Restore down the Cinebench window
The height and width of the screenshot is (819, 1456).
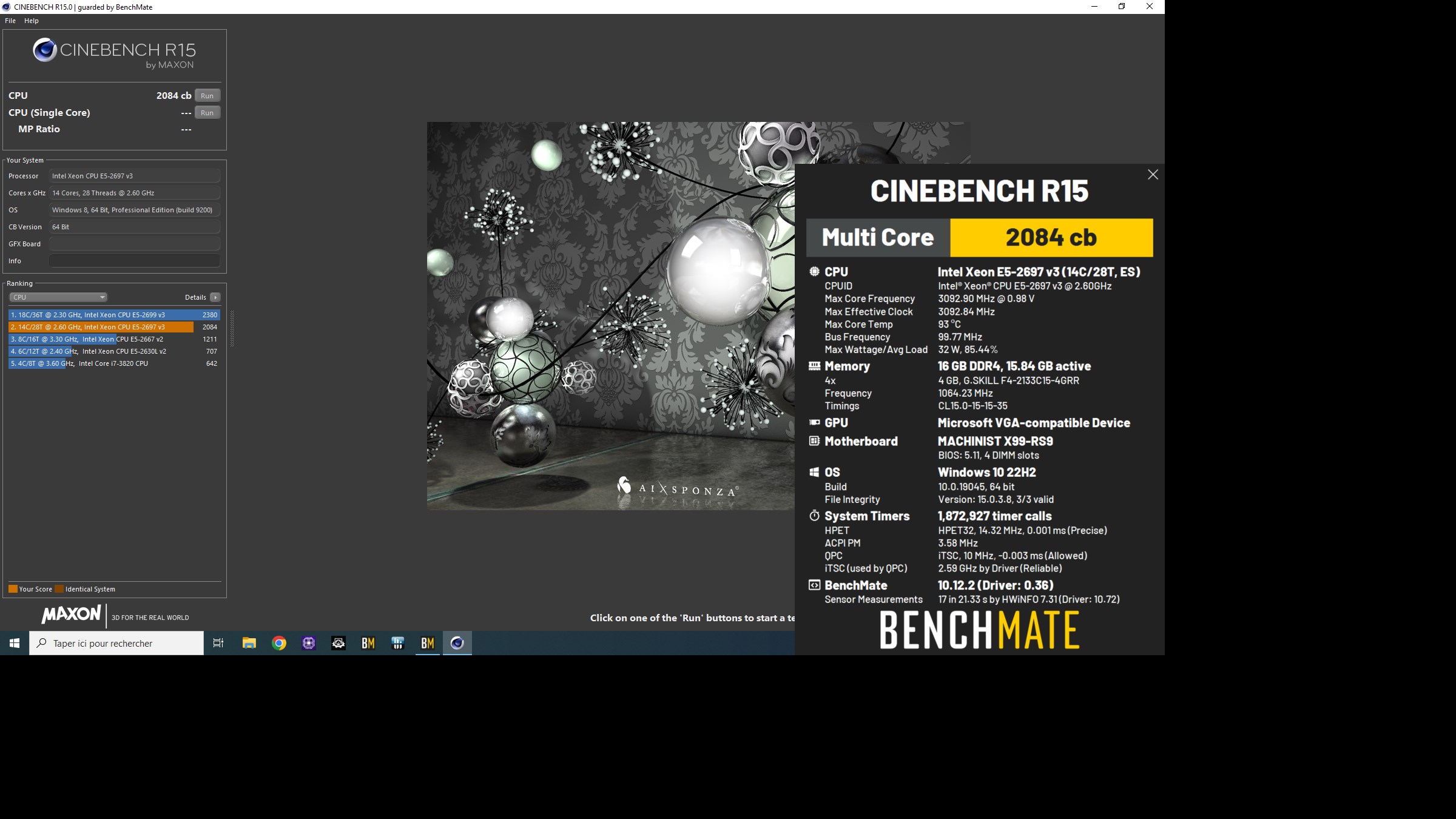[x=1122, y=7]
